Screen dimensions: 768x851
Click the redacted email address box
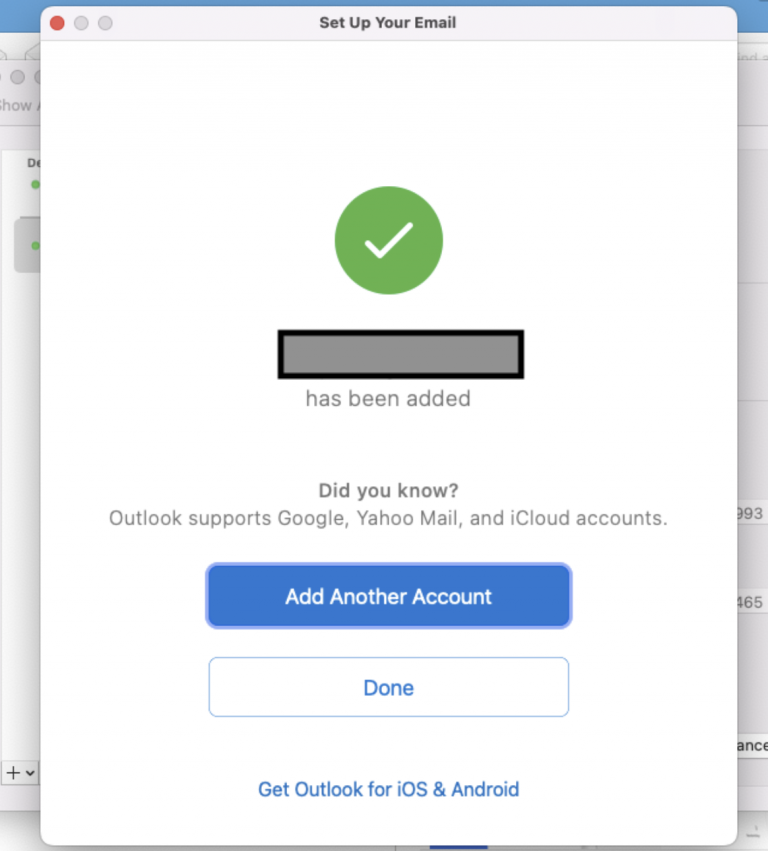[400, 352]
